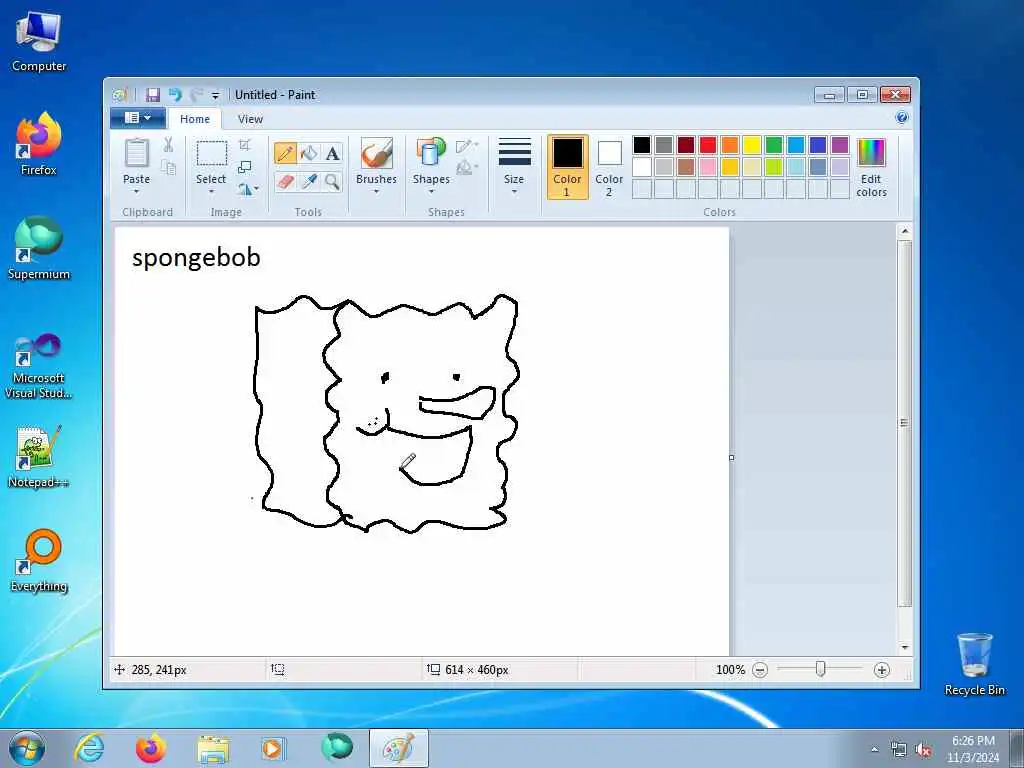Open Edit colors dialog
Image resolution: width=1024 pixels, height=768 pixels.
coord(871,167)
